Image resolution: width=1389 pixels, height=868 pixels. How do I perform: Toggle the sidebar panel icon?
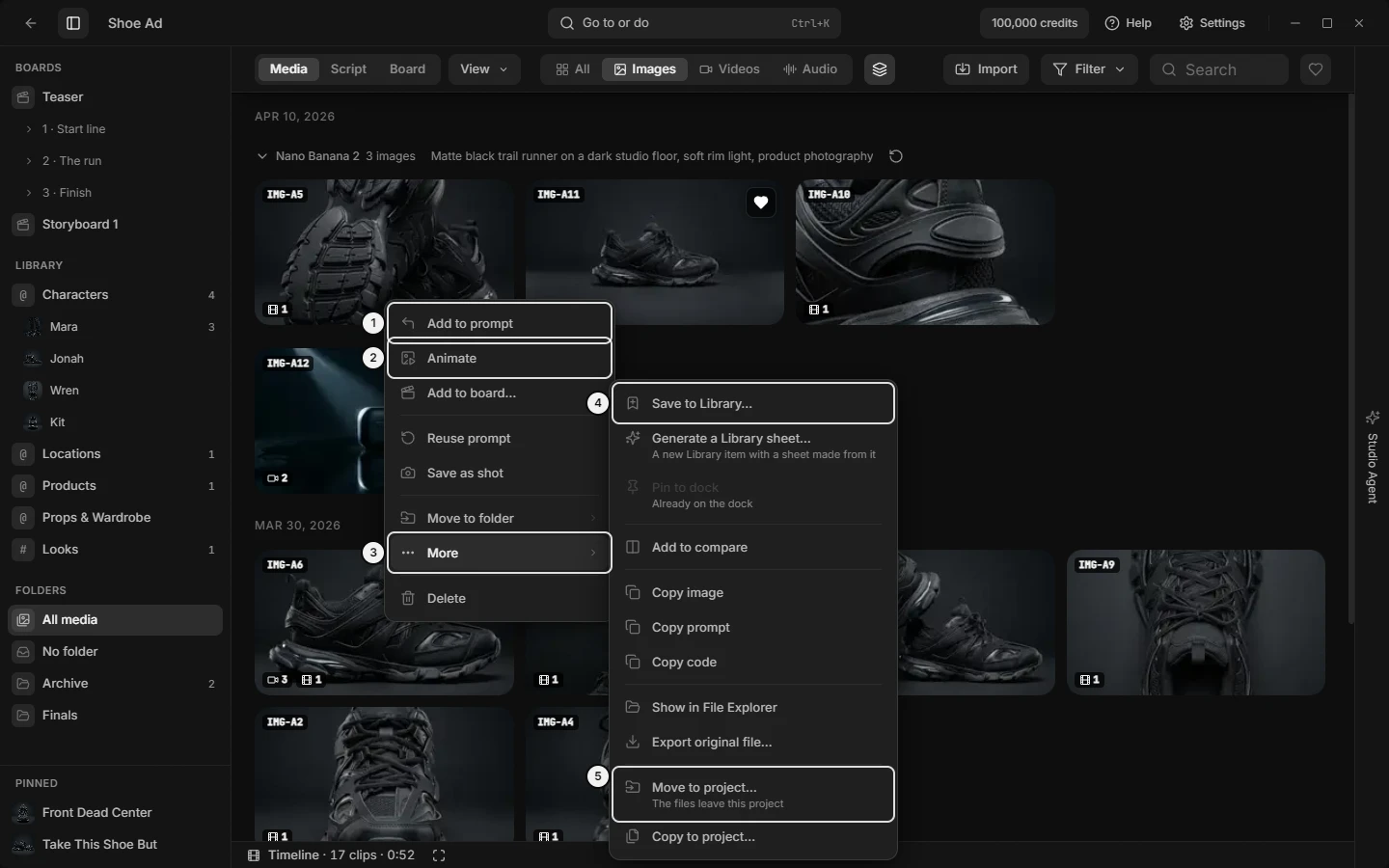(x=73, y=23)
